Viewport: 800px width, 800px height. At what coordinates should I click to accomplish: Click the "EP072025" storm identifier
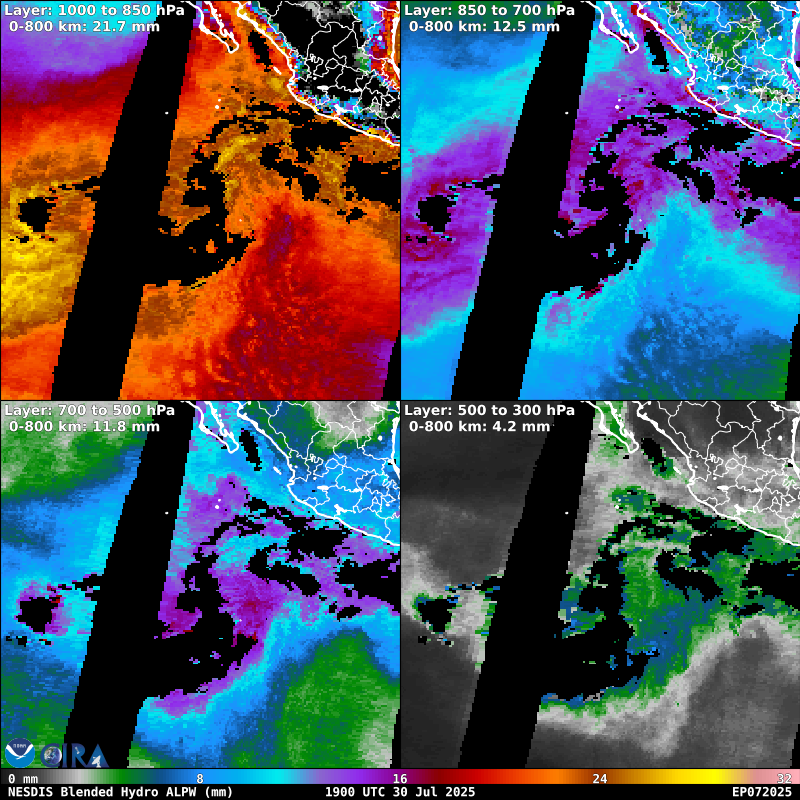[762, 792]
